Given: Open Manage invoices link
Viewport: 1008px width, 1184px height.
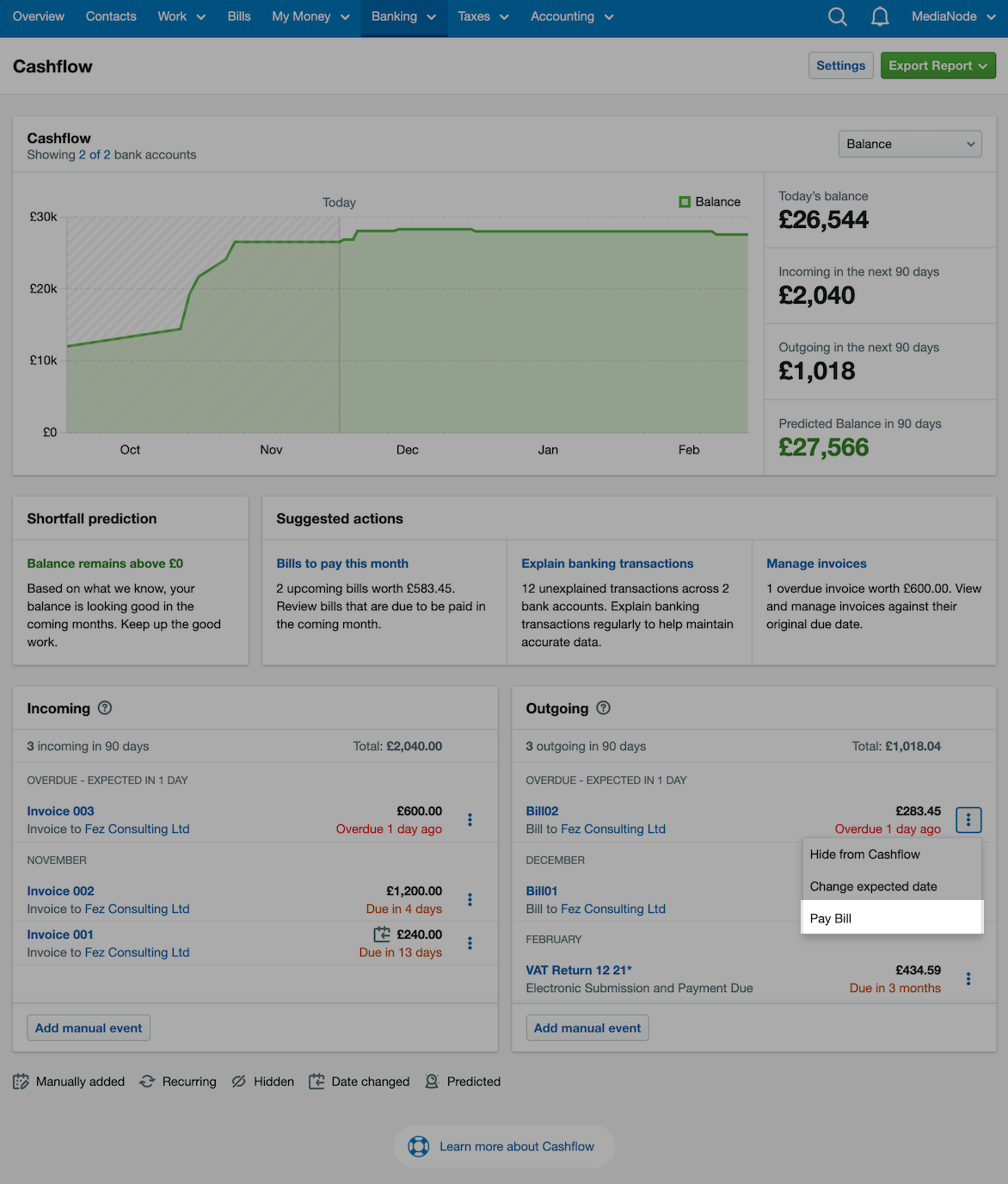Looking at the screenshot, I should (816, 564).
